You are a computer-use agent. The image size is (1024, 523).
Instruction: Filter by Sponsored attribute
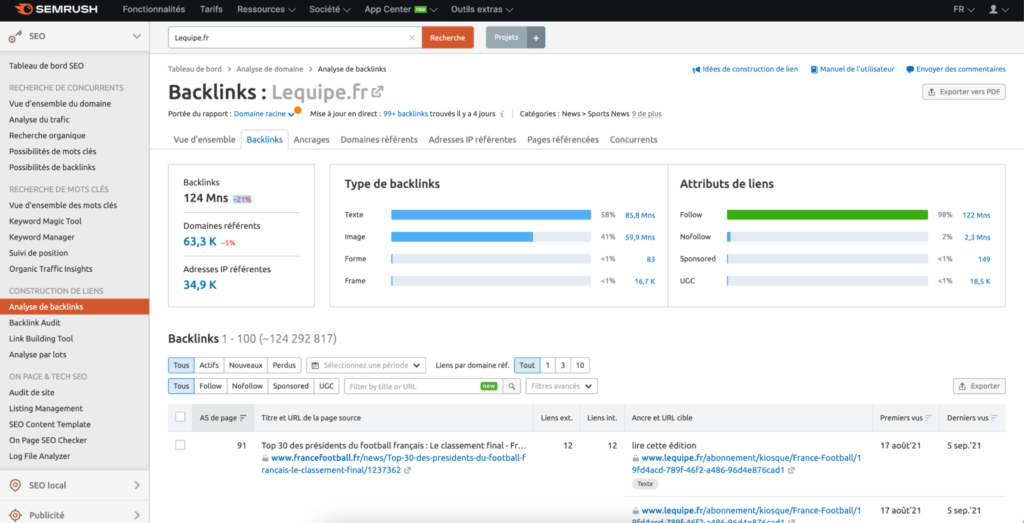[291, 386]
